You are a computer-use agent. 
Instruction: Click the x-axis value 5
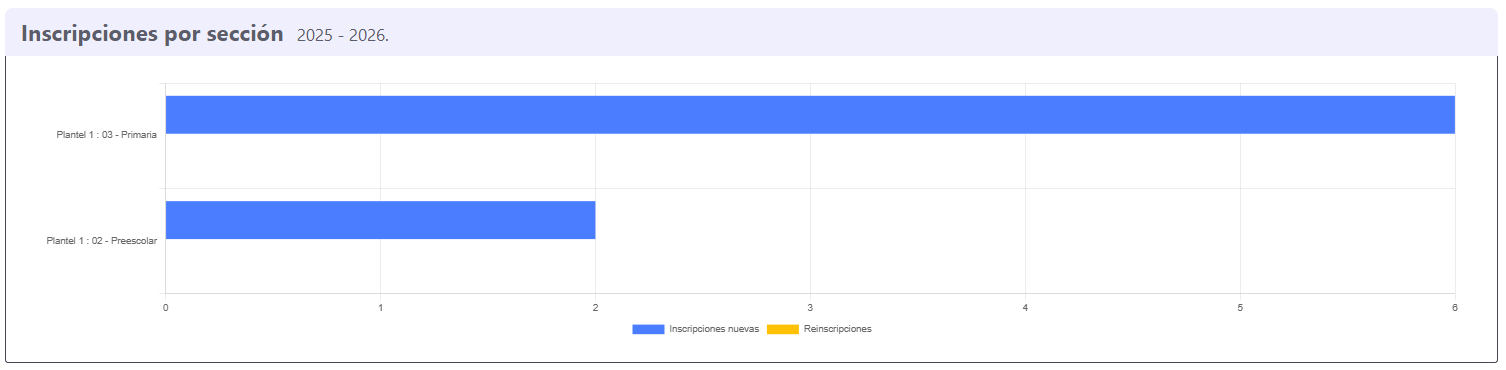pyautogui.click(x=1240, y=307)
